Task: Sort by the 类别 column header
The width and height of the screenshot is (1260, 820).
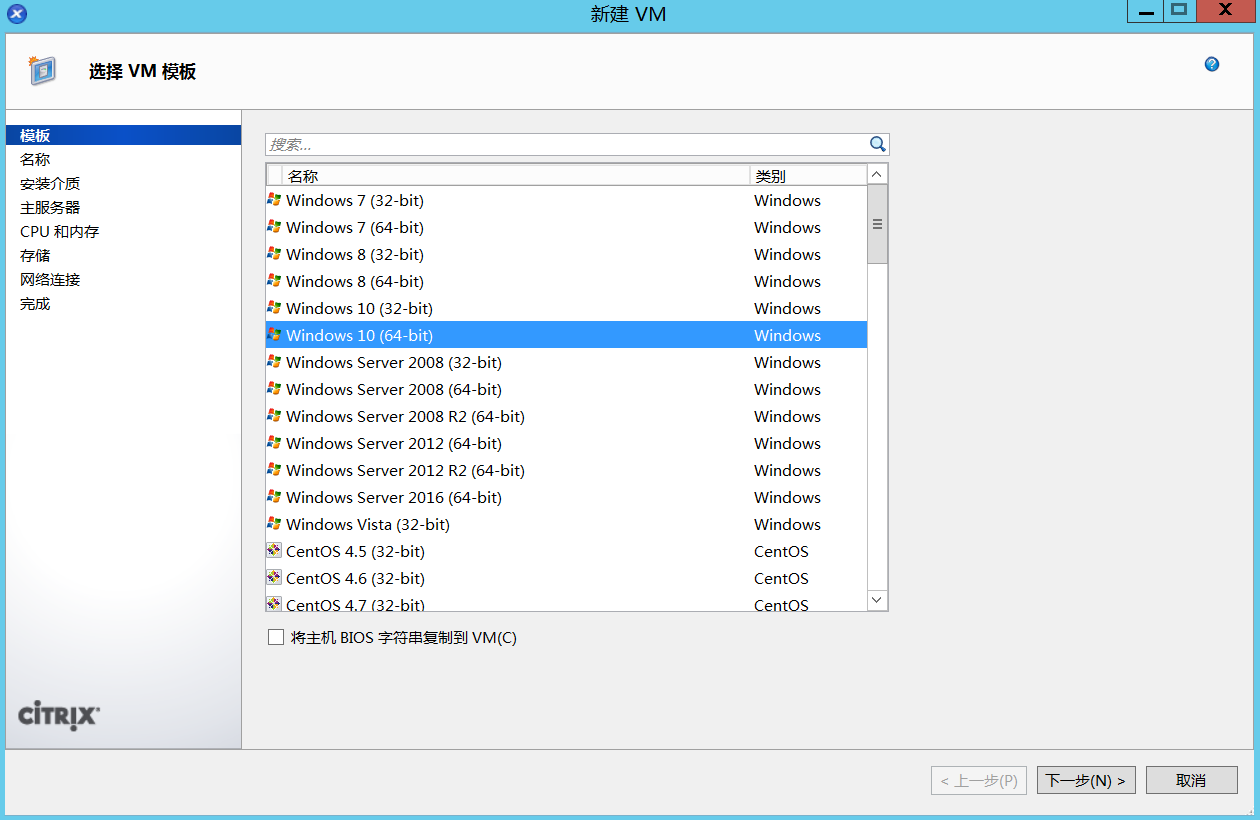Action: 808,176
